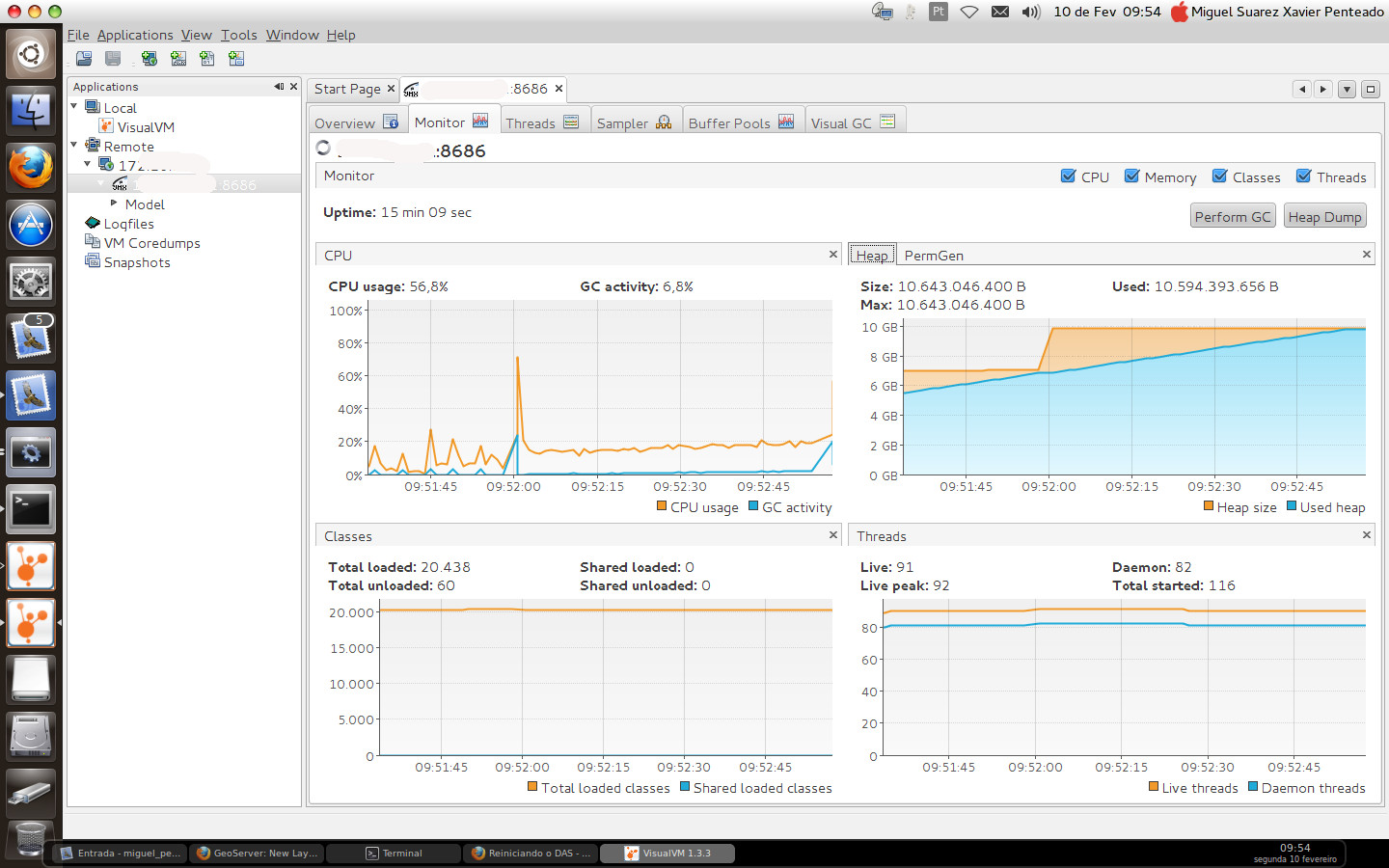Click the Load snapshot toolbar icon
The height and width of the screenshot is (868, 1389).
tap(84, 59)
